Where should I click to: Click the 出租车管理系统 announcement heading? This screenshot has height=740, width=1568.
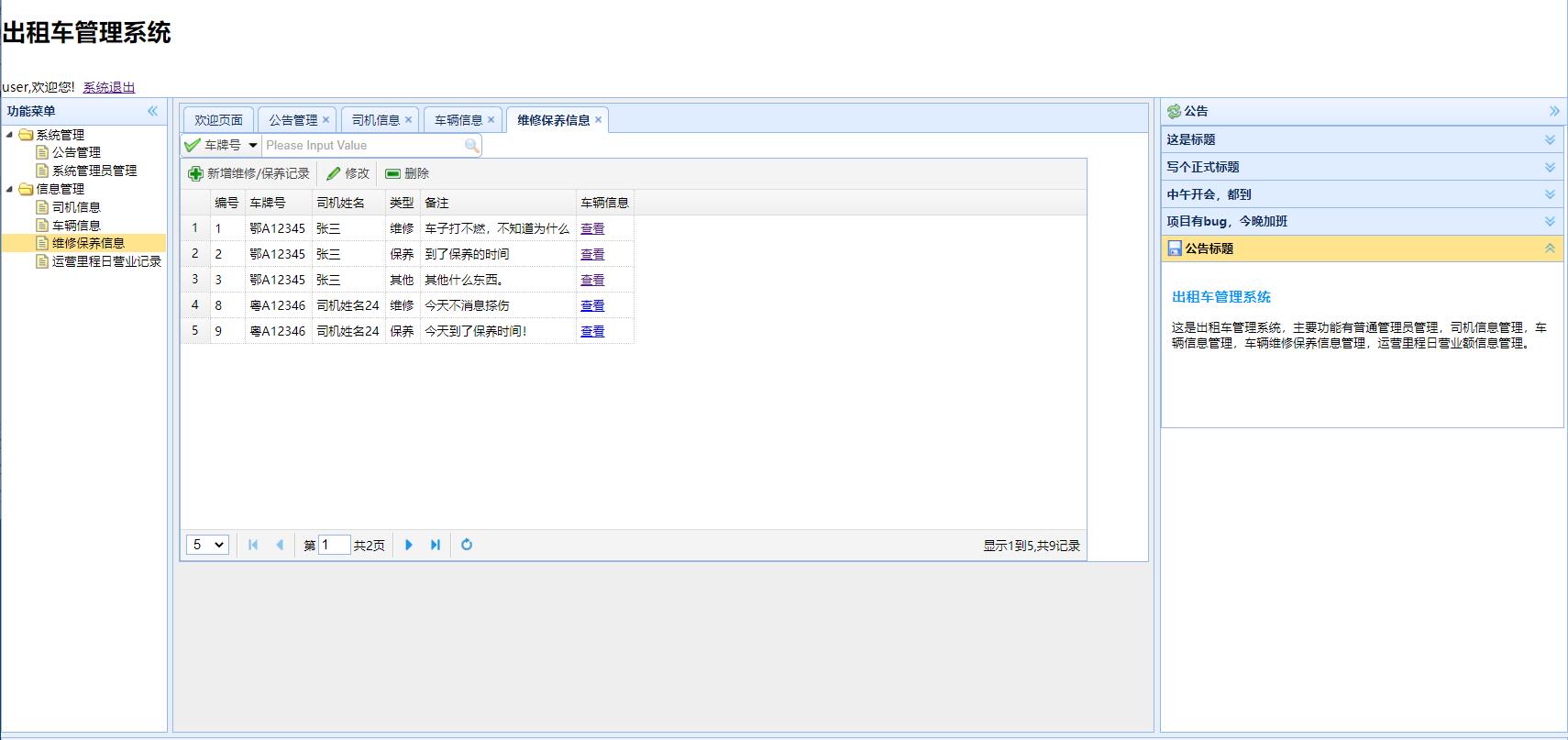[x=1221, y=297]
